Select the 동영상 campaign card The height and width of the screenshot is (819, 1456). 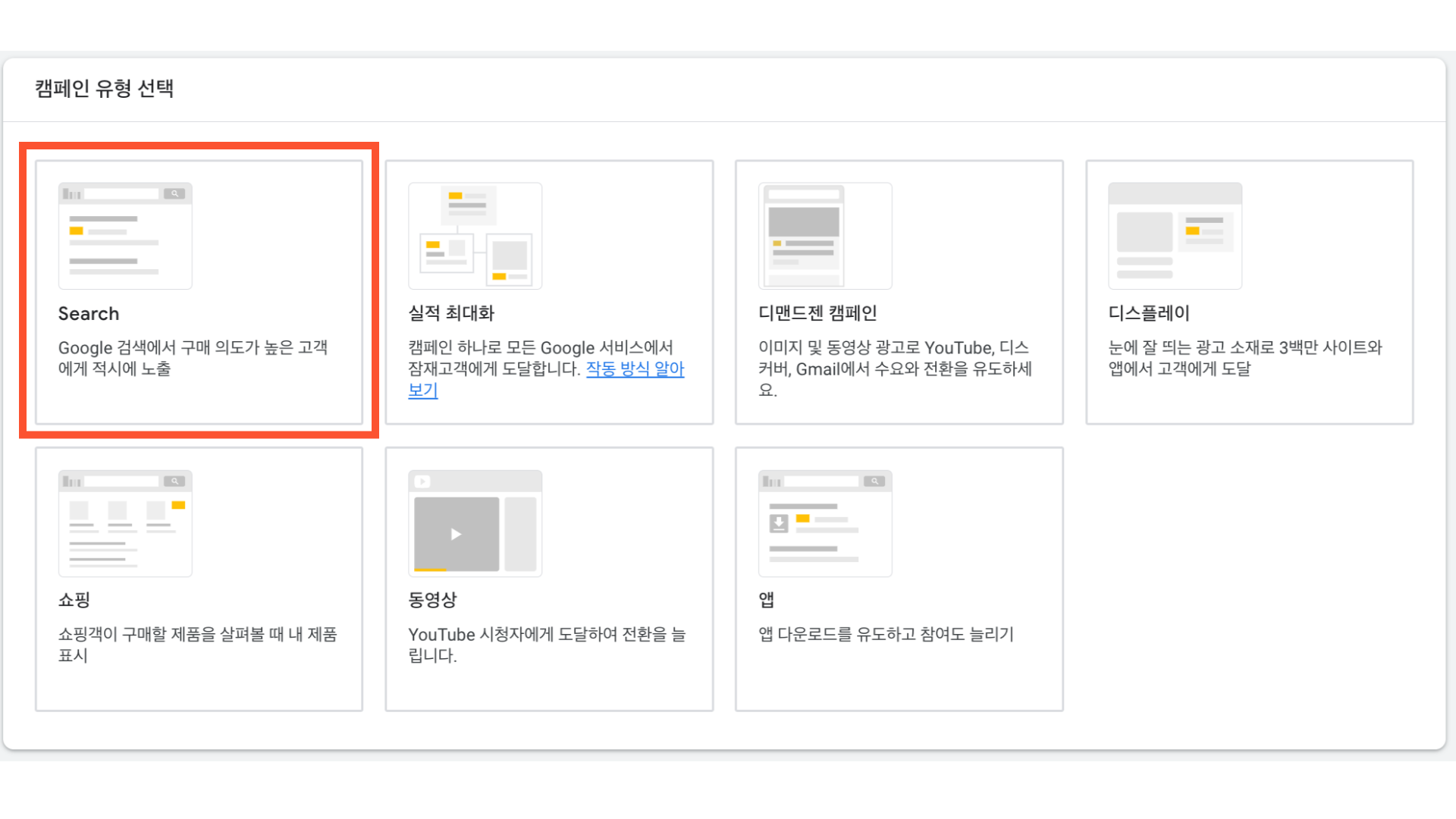pyautogui.click(x=549, y=579)
